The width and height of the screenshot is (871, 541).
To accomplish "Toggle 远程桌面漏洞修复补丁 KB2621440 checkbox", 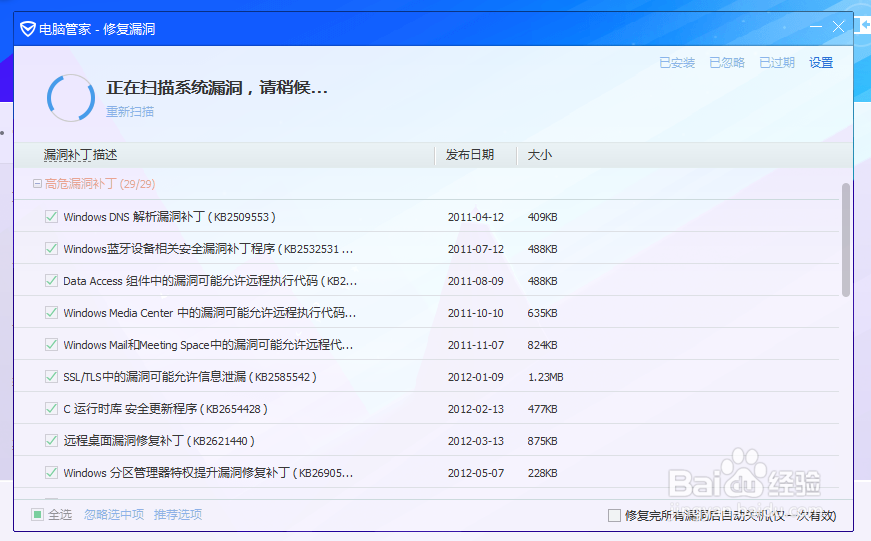I will (x=51, y=441).
